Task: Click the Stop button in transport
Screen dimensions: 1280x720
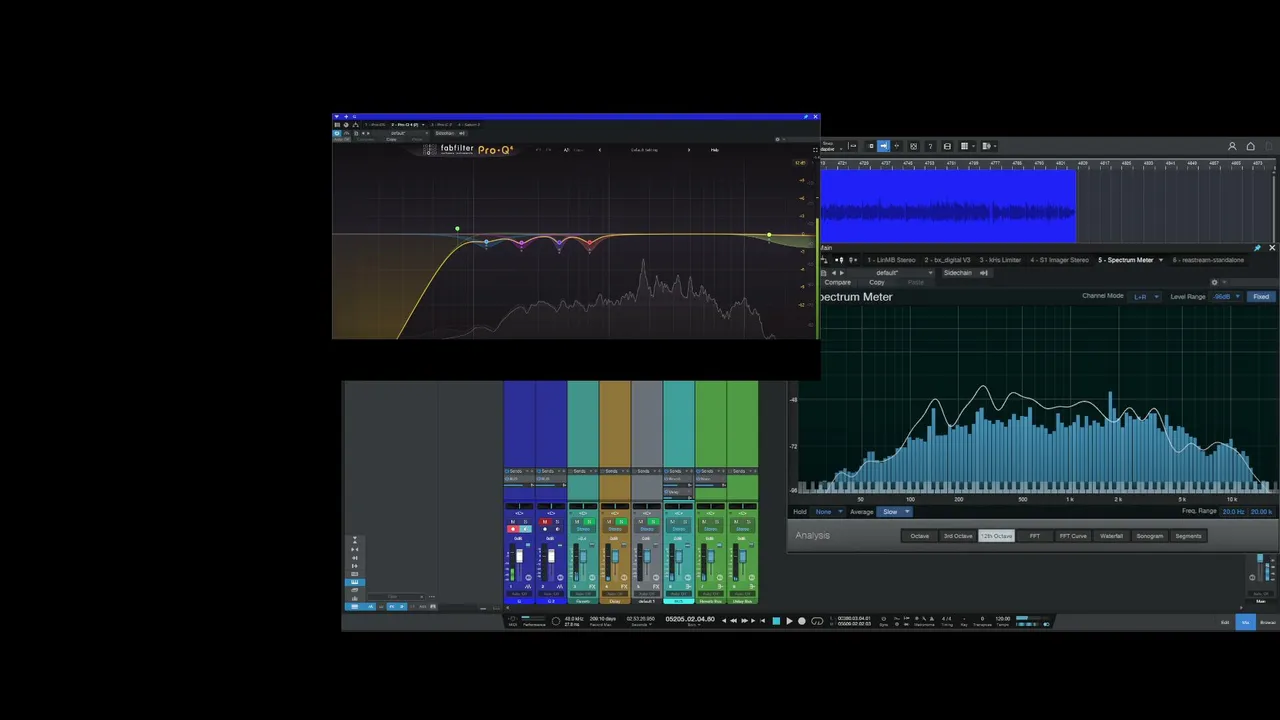Action: click(776, 621)
